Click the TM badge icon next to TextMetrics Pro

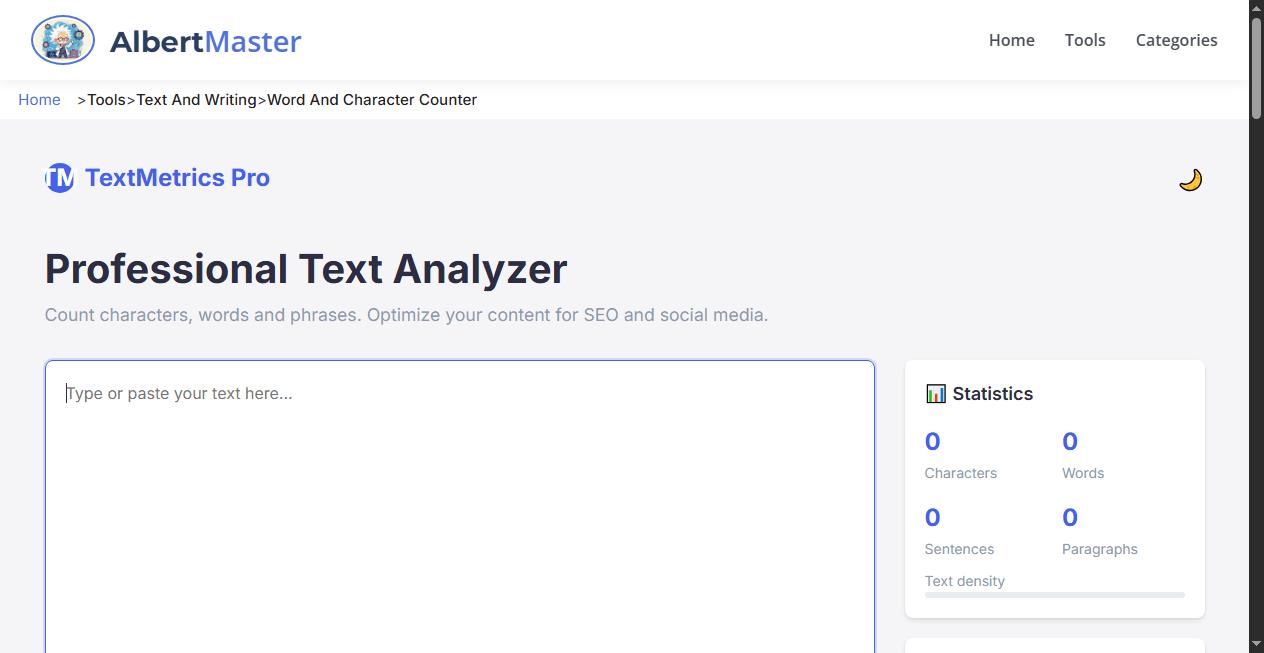click(x=59, y=177)
